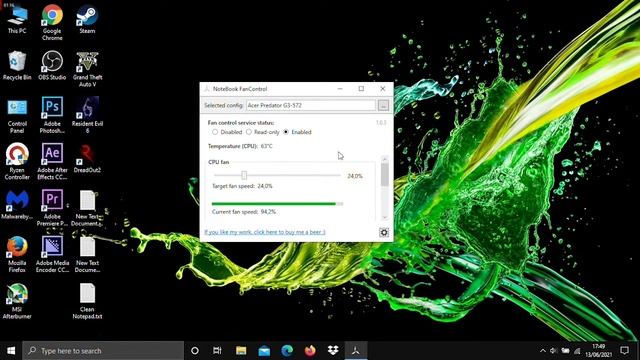Select the Control Panel desktop icon
Image resolution: width=640 pixels, height=360 pixels.
pyautogui.click(x=17, y=116)
